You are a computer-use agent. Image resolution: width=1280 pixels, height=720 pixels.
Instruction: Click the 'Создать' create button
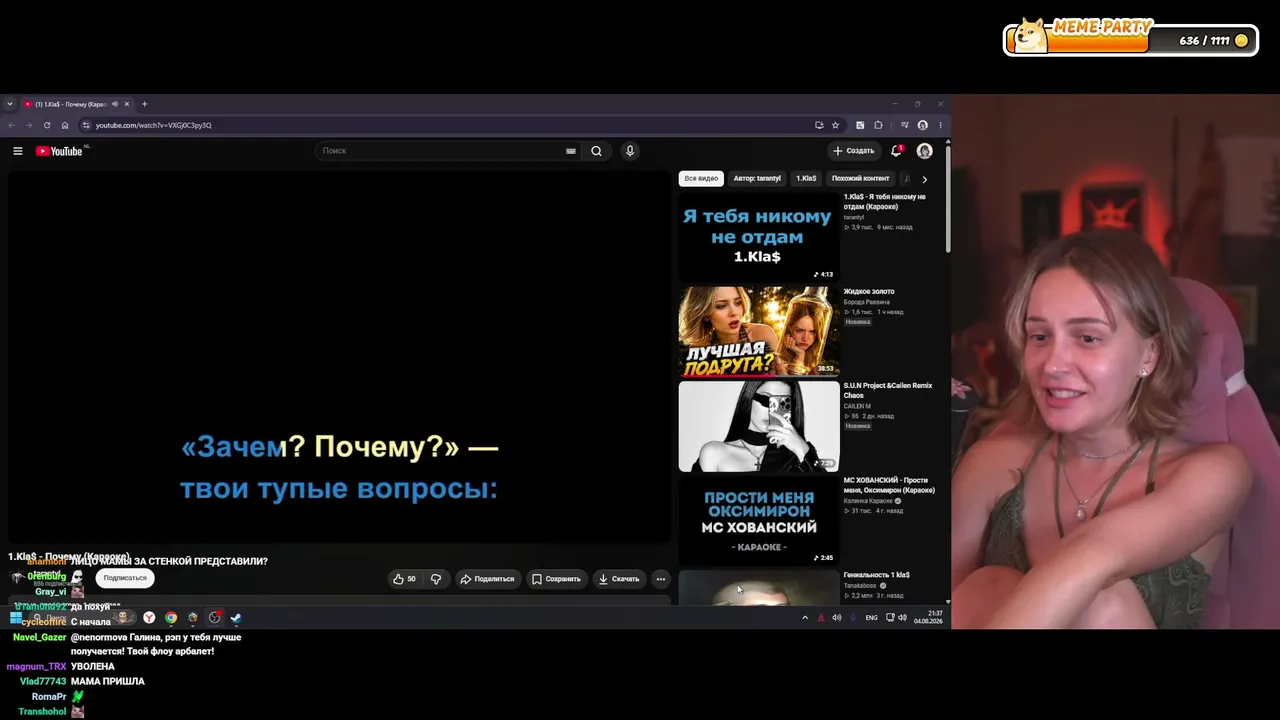pyautogui.click(x=853, y=151)
